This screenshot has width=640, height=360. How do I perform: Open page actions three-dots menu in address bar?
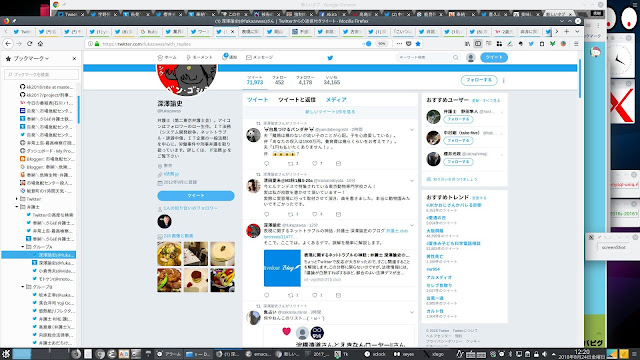tap(399, 44)
